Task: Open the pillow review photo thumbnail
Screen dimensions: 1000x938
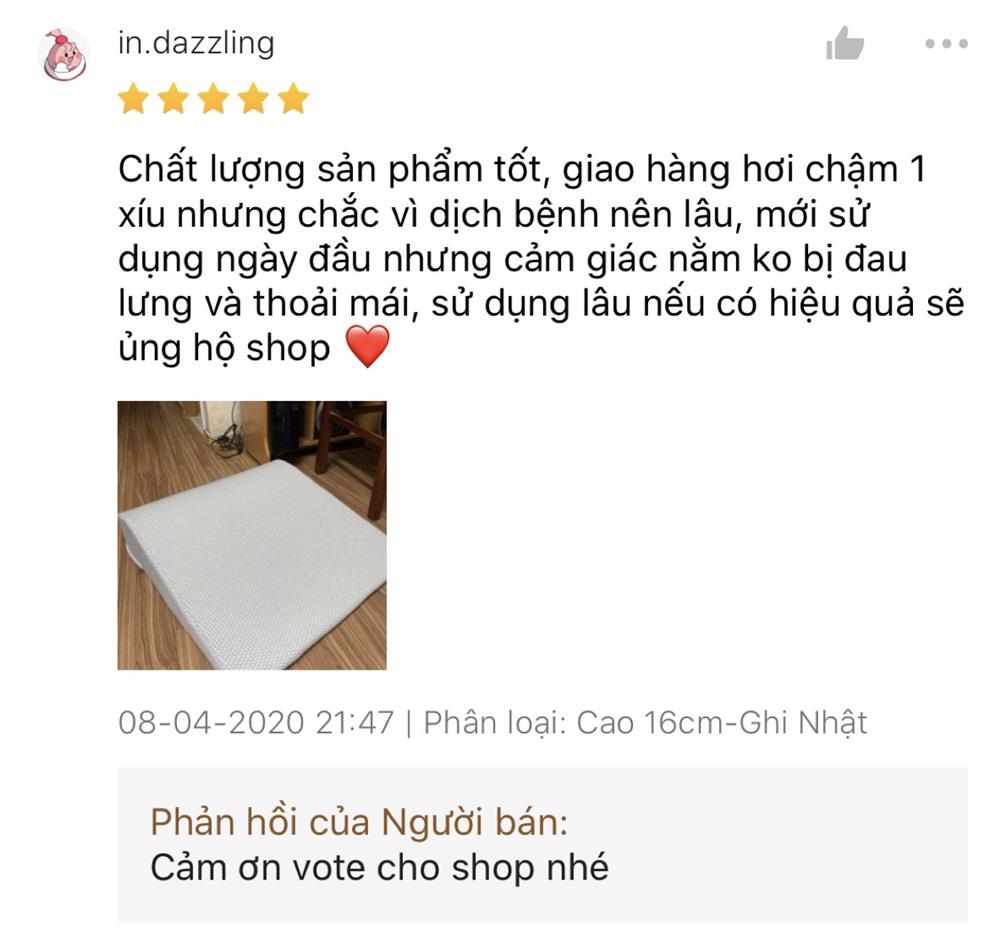Action: point(252,535)
